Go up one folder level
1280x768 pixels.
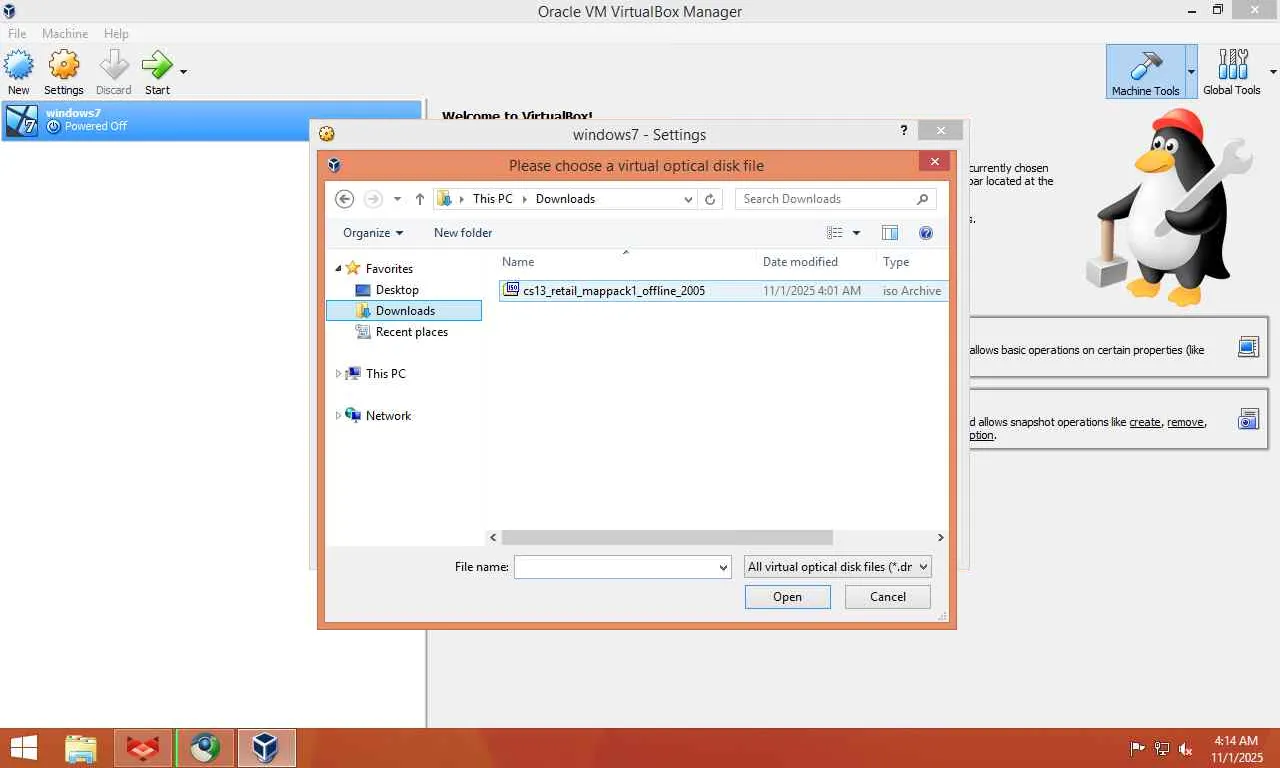[x=420, y=199]
